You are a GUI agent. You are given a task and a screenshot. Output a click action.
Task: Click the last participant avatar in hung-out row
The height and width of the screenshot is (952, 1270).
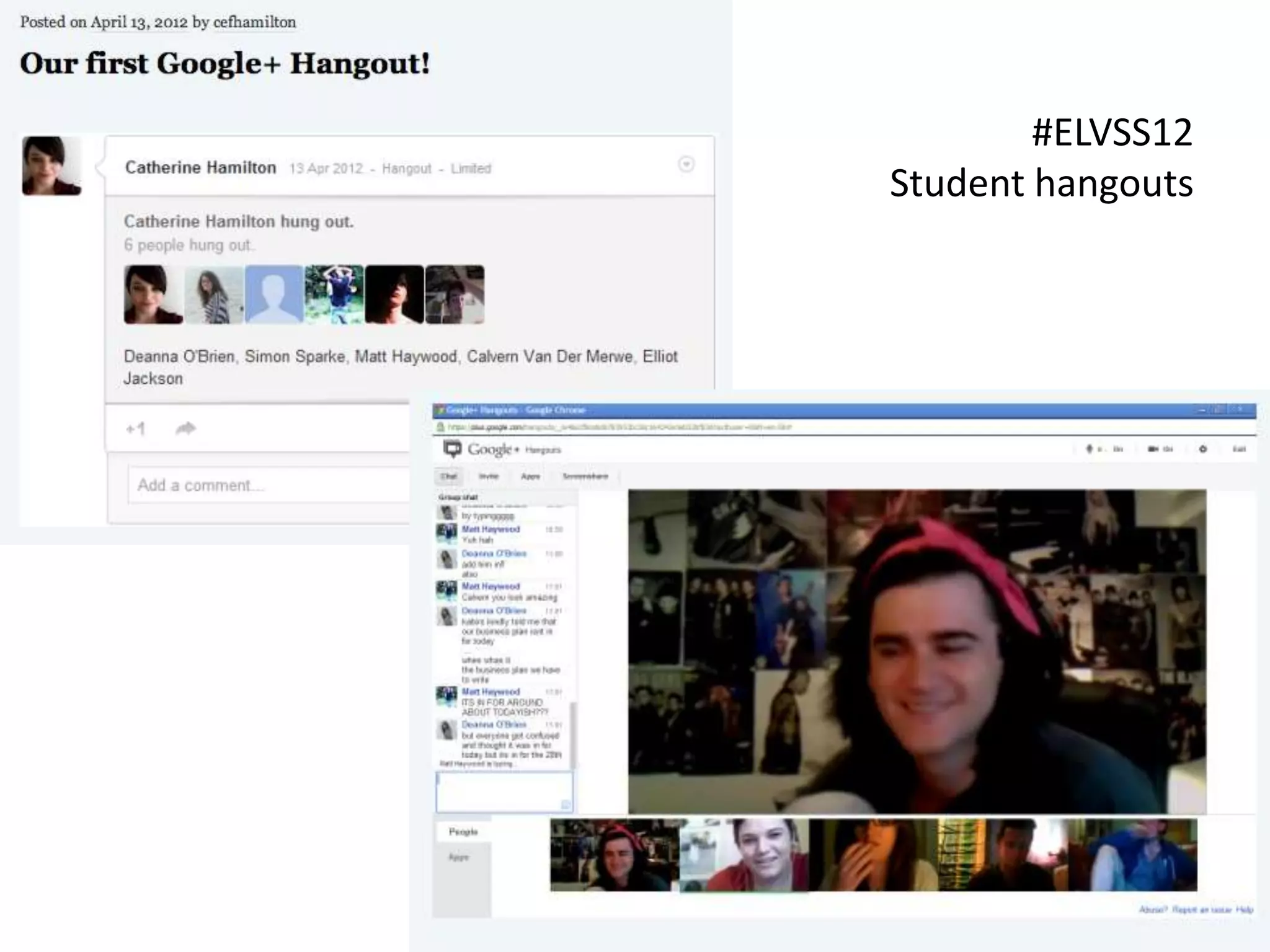click(x=455, y=294)
